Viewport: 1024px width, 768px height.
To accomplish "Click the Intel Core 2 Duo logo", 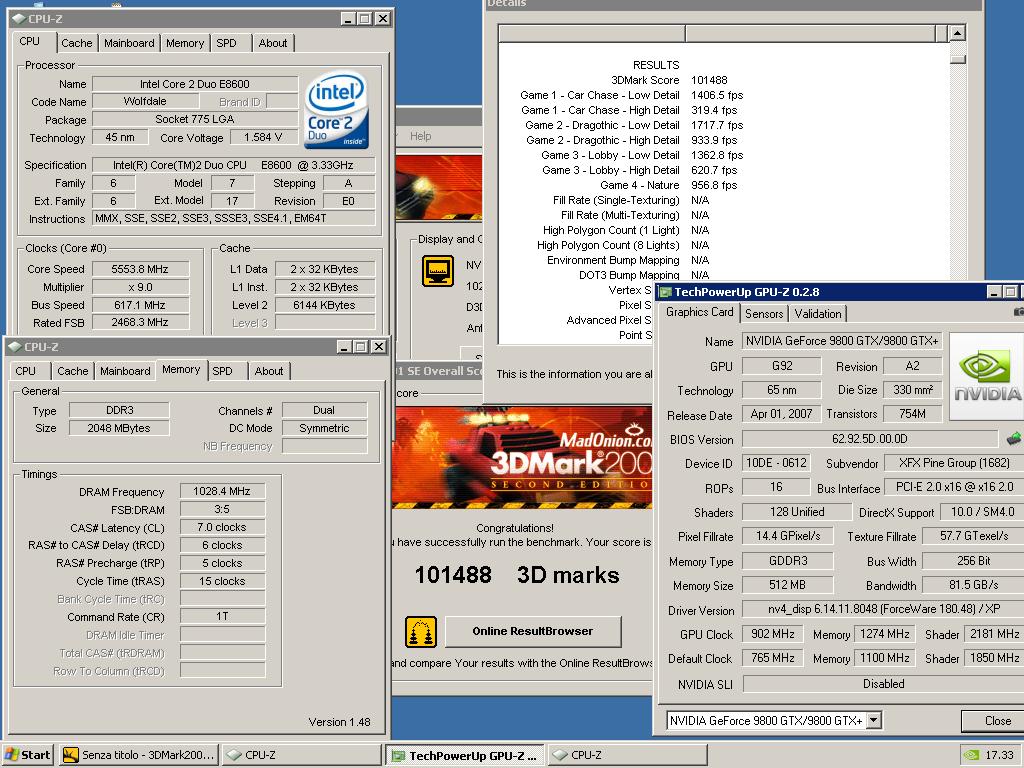I will tap(337, 110).
